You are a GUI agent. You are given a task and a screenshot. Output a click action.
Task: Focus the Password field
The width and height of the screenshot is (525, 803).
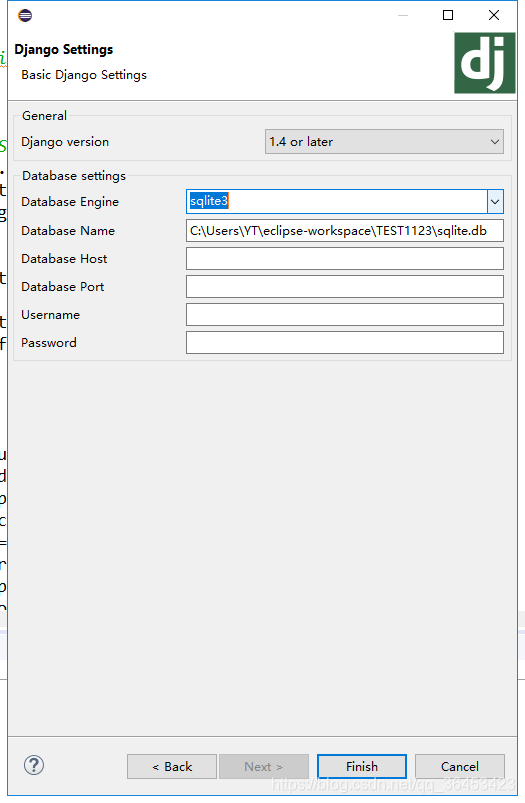(x=345, y=343)
